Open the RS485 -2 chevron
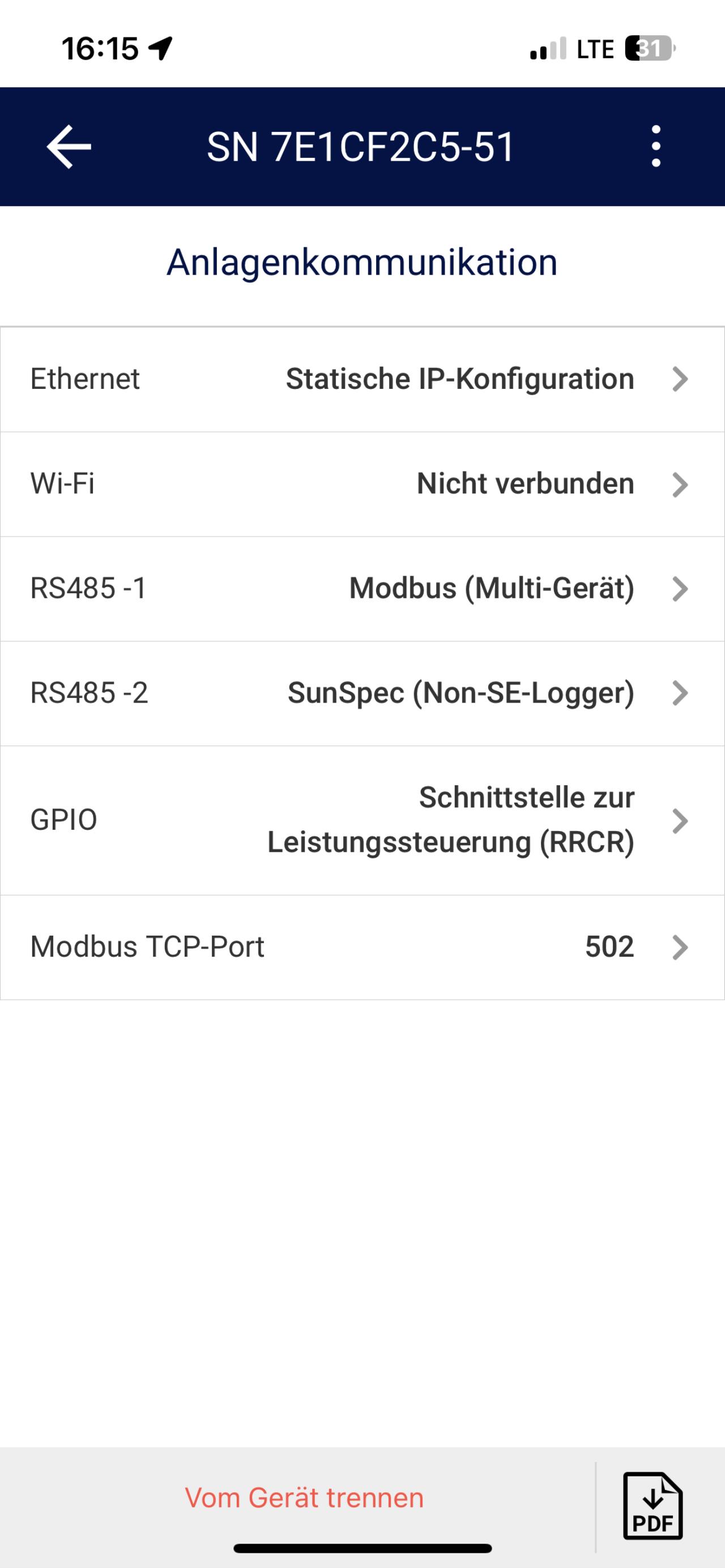The image size is (725, 1568). point(680,693)
